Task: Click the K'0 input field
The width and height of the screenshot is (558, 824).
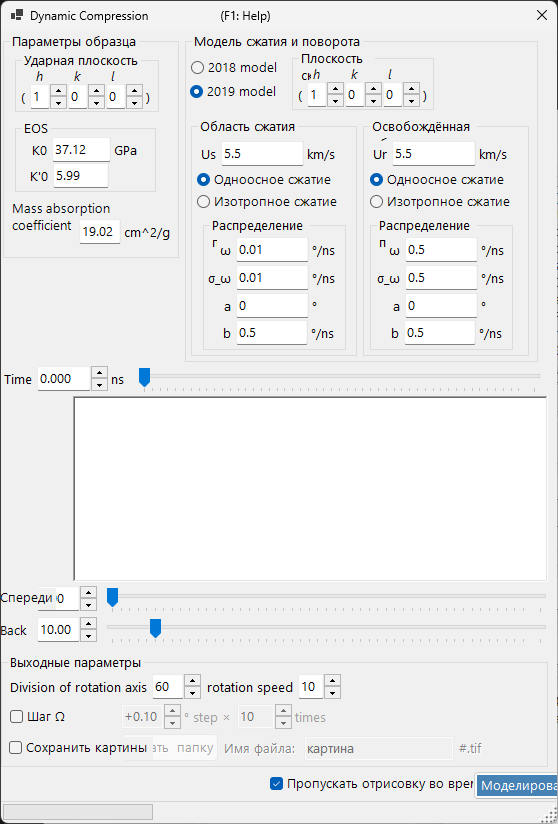Action: (80, 176)
